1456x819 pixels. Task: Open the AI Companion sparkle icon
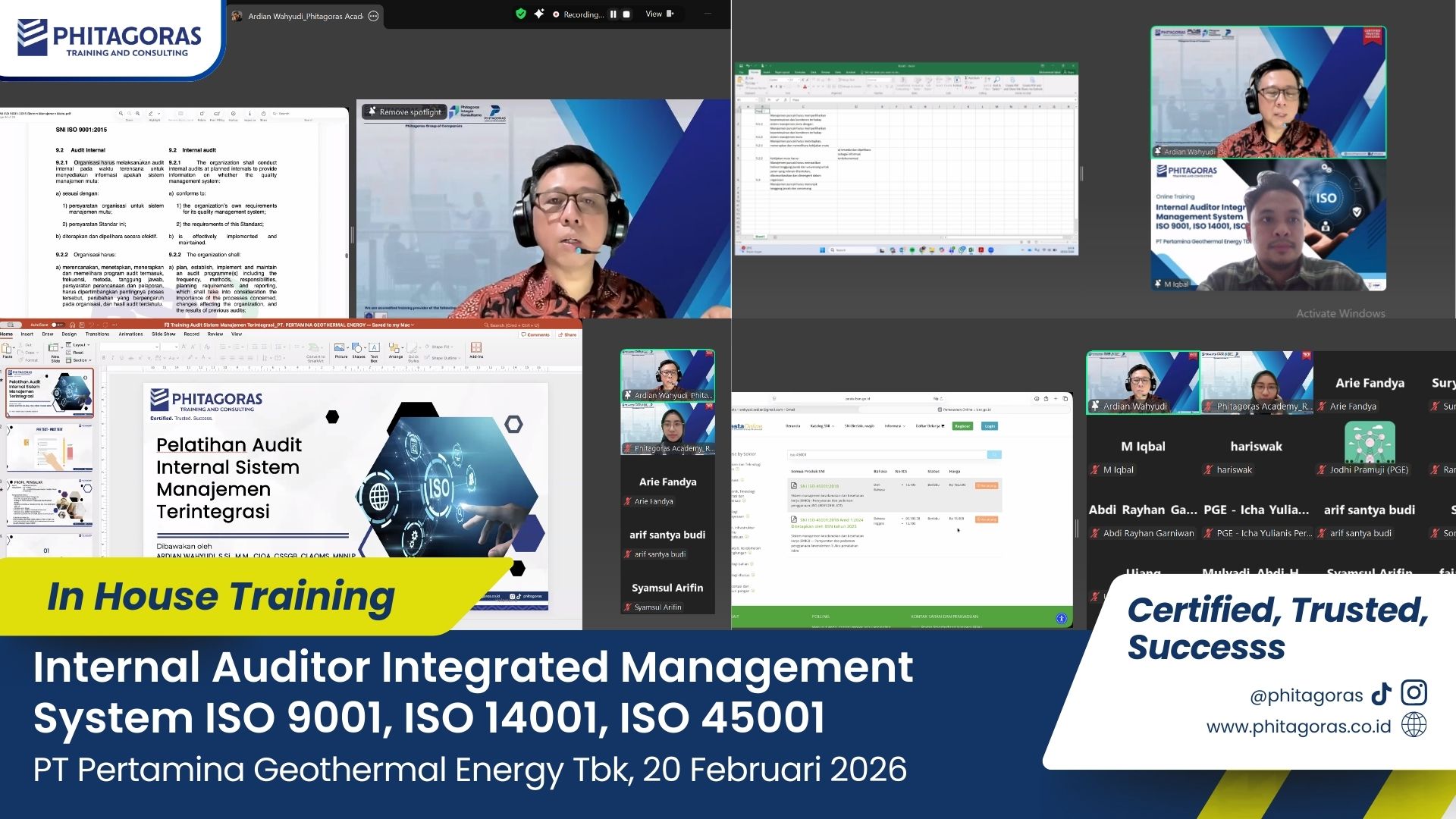click(x=539, y=14)
